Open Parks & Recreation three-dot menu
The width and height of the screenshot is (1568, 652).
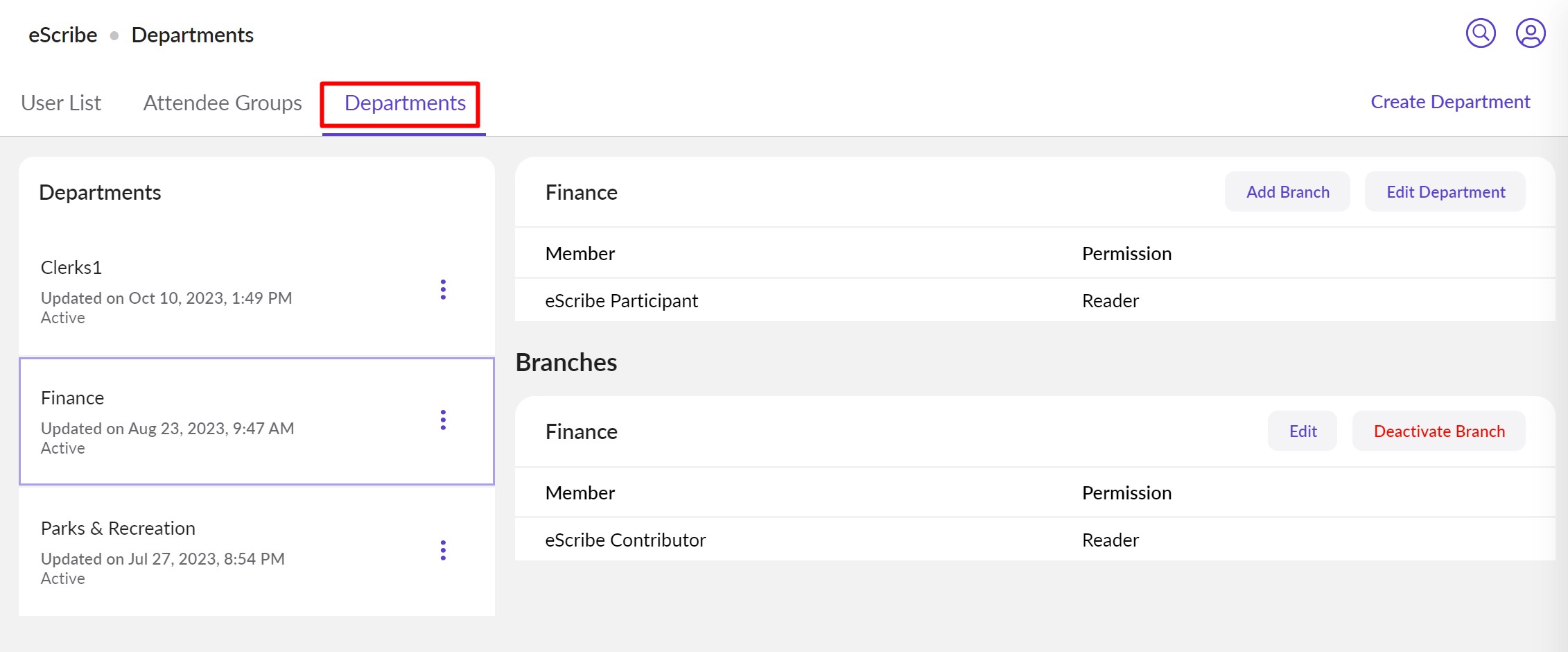tap(443, 550)
